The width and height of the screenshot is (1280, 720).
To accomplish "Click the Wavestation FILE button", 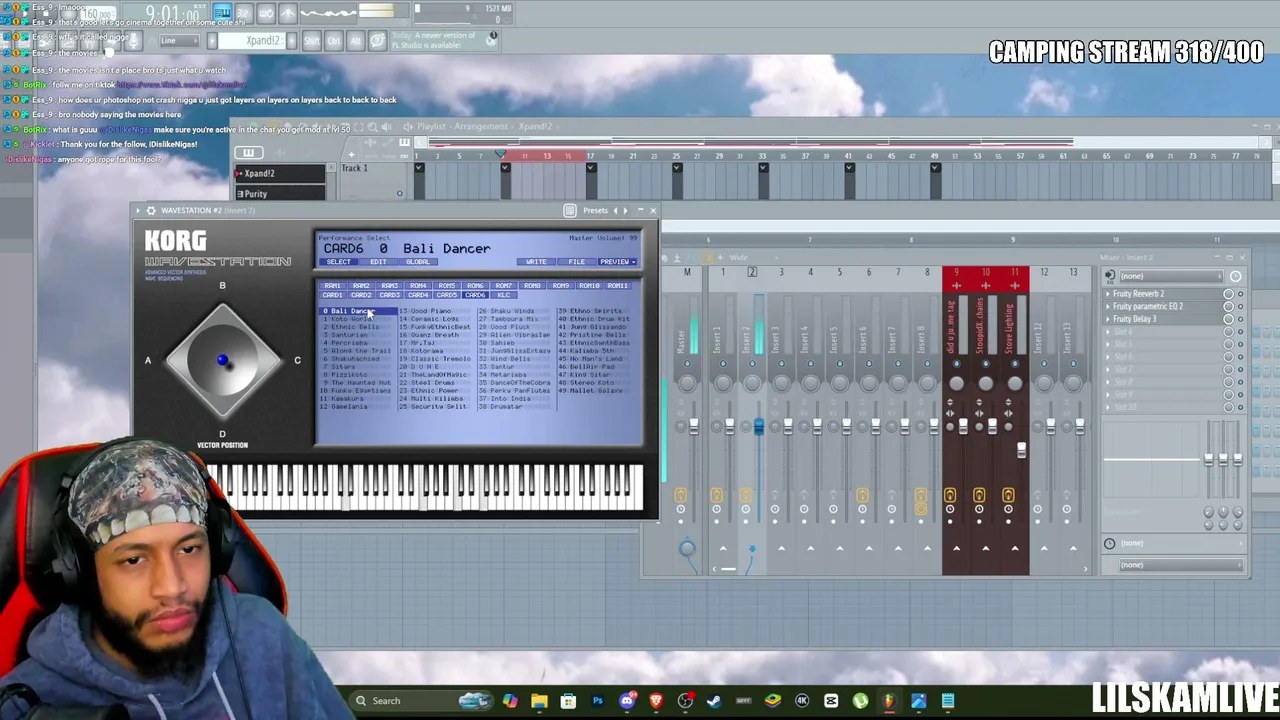I will (x=577, y=262).
